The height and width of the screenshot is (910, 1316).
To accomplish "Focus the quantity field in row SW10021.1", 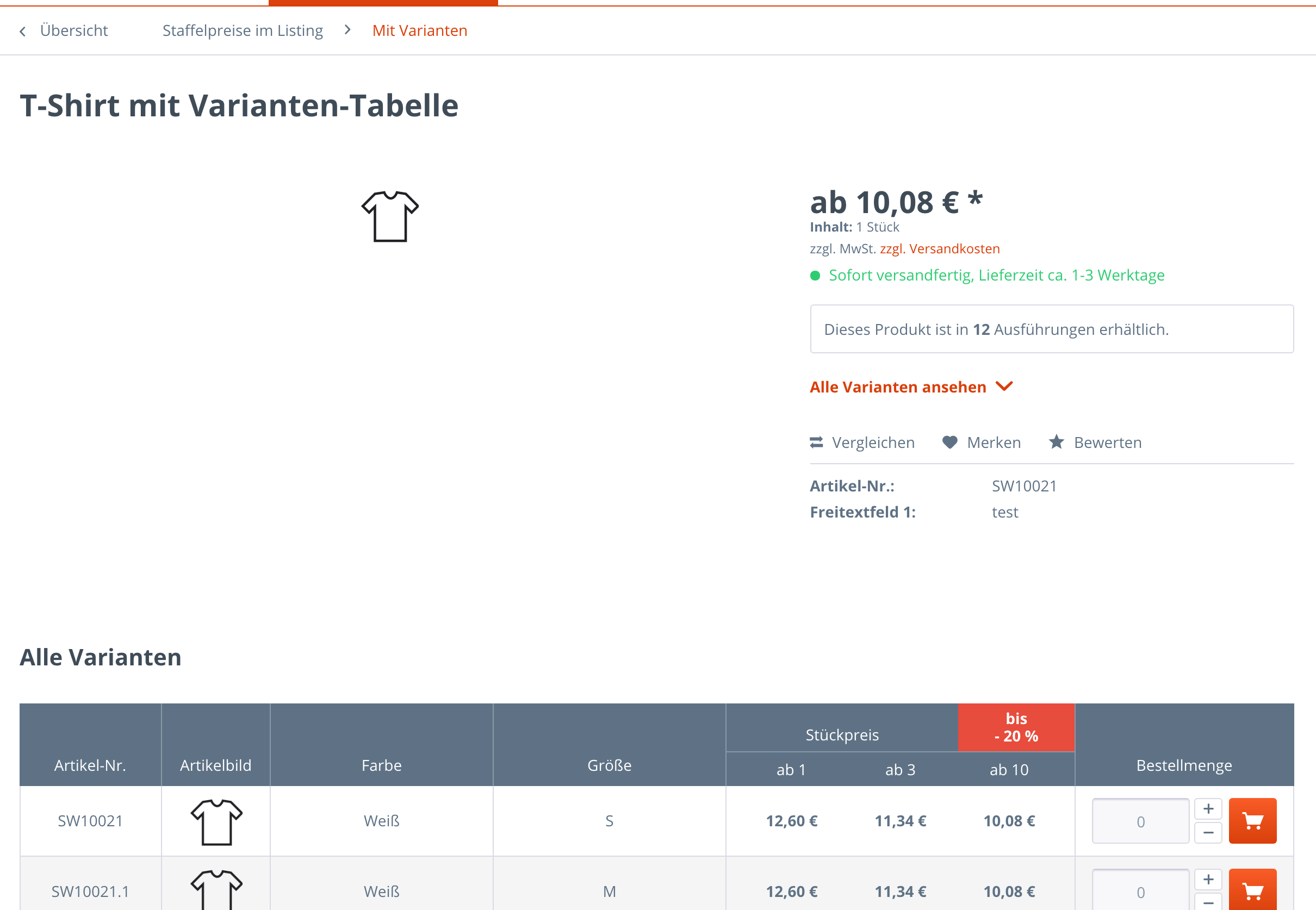I will [1140, 890].
